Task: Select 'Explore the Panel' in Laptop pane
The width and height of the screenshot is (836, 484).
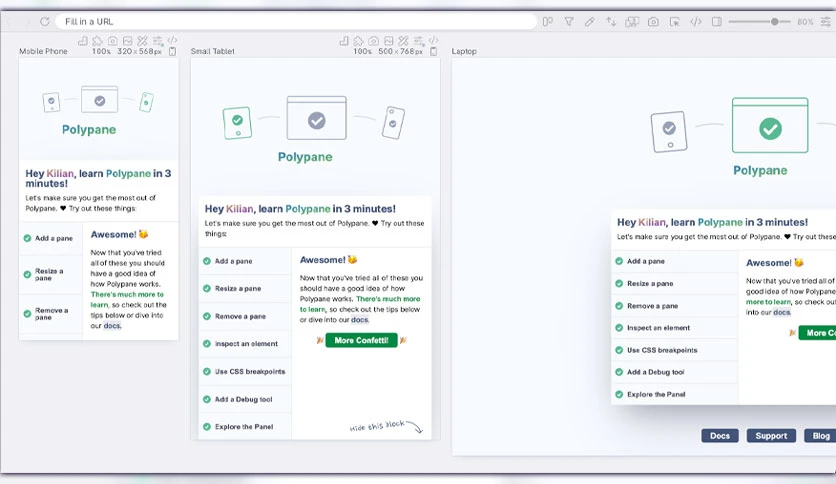Action: point(674,394)
